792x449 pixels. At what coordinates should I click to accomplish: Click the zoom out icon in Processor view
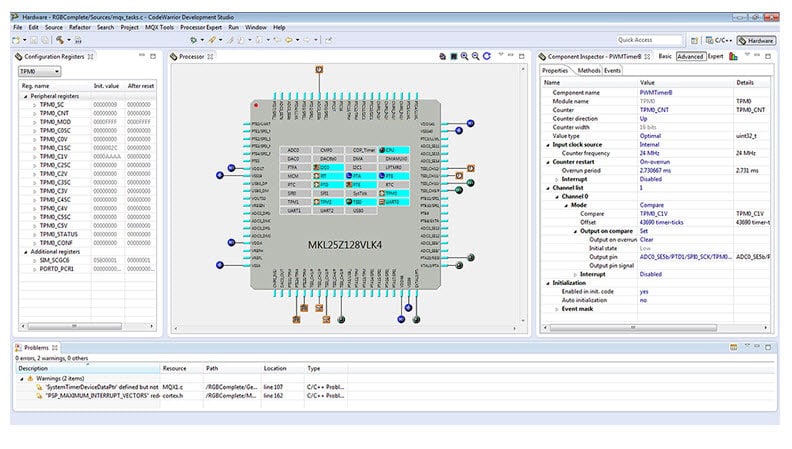475,57
